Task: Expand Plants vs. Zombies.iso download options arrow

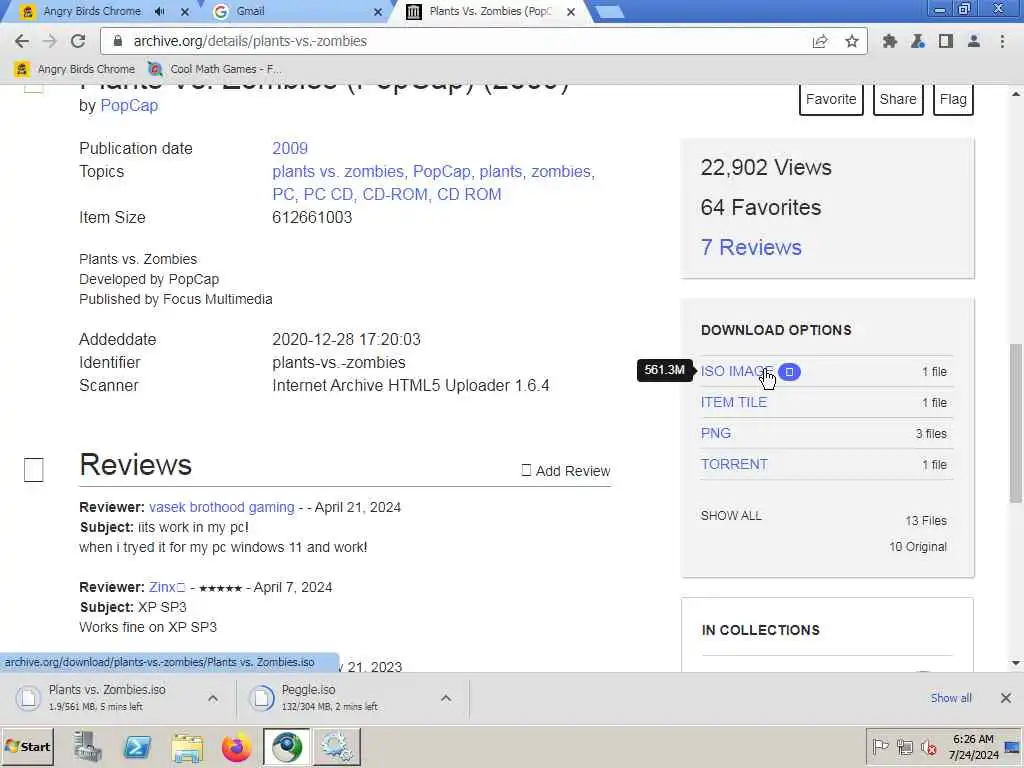Action: 213,698
